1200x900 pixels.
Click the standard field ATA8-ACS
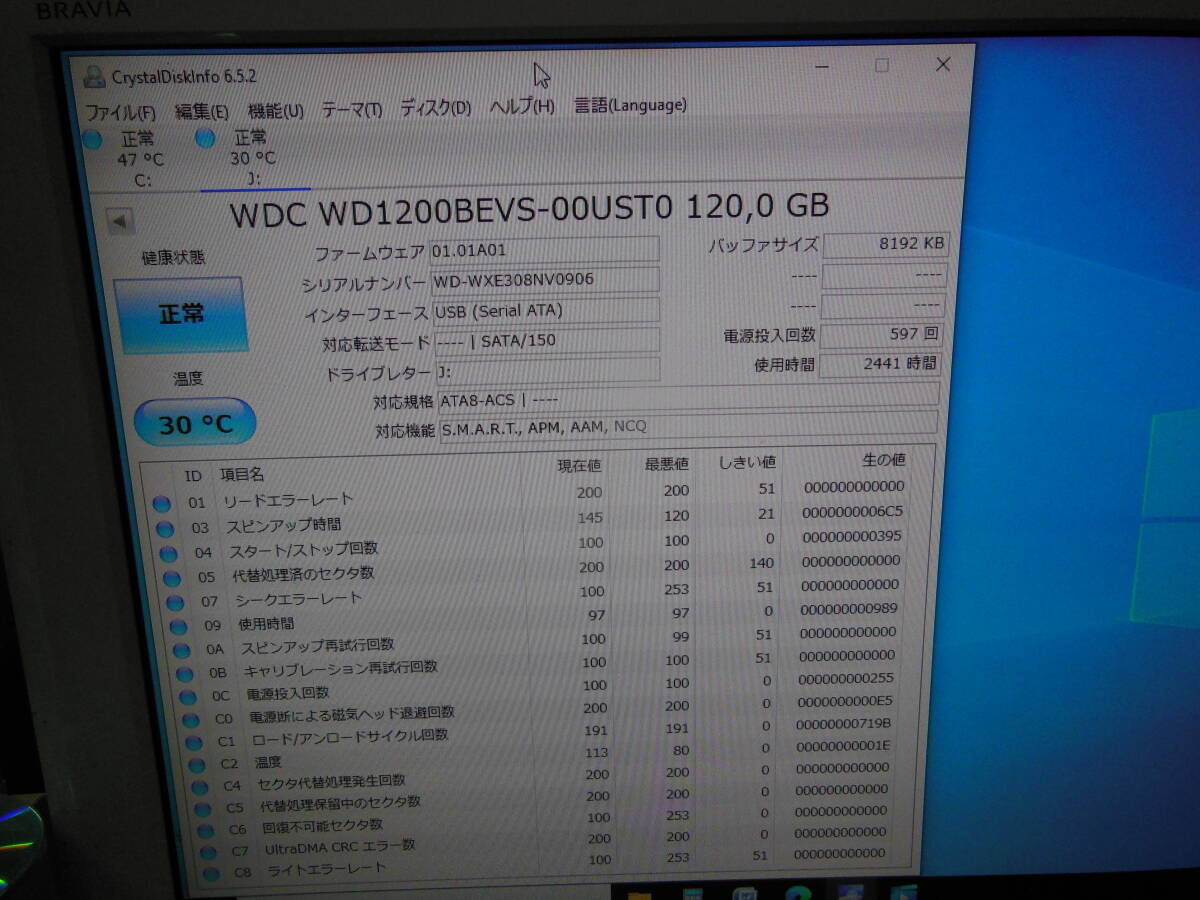pos(688,398)
